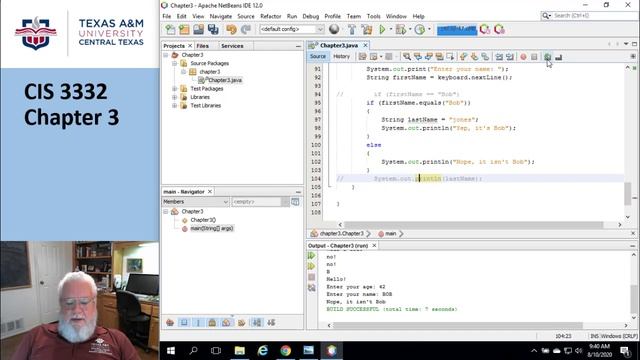Image resolution: width=640 pixels, height=360 pixels.
Task: Expand the Libraries node
Action: click(175, 97)
